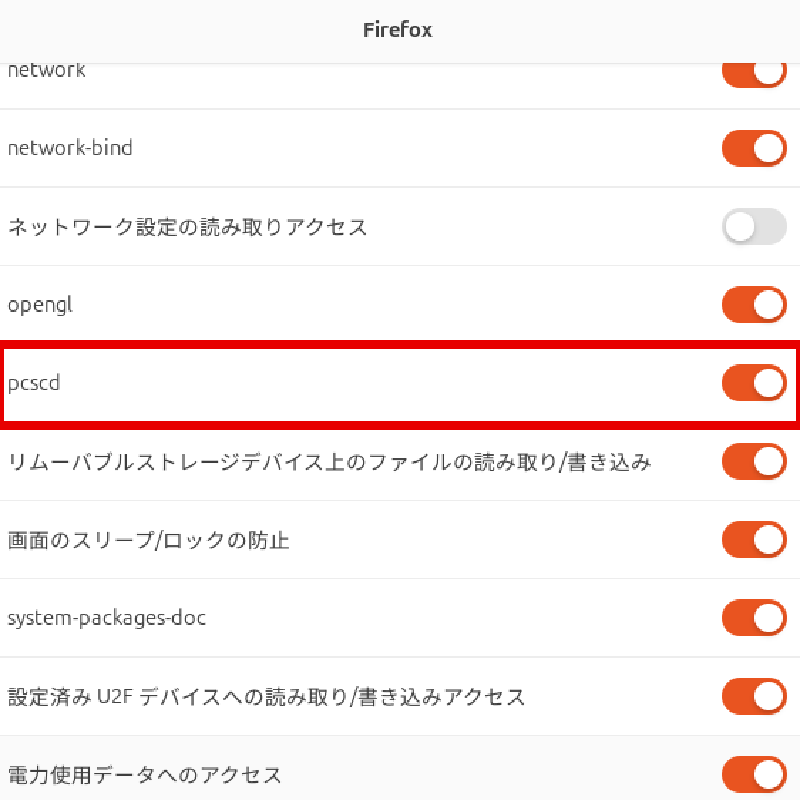
Task: Toggle the pcscd permission switch
Action: pyautogui.click(x=754, y=383)
